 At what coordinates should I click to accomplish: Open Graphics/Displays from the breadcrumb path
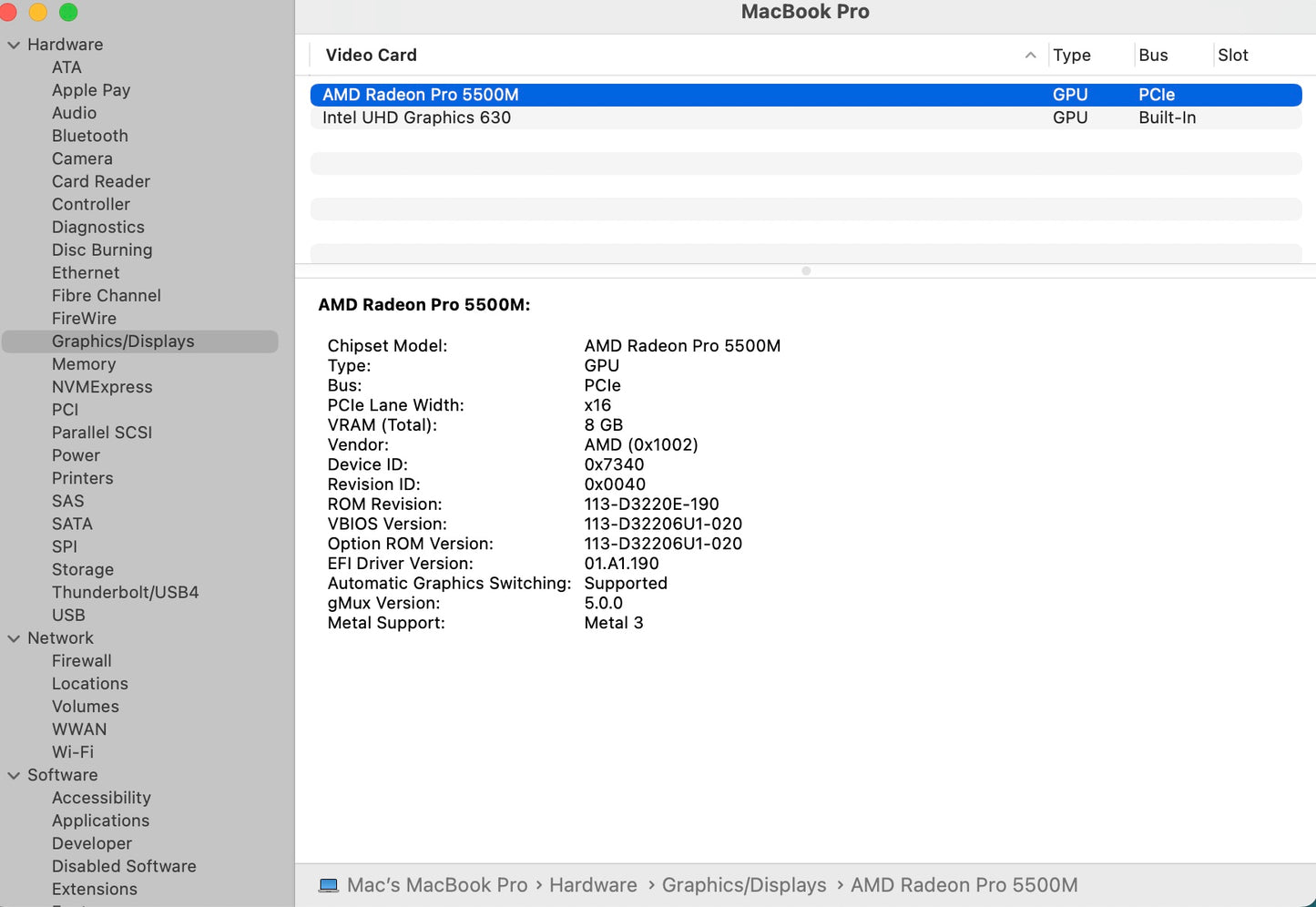[744, 884]
